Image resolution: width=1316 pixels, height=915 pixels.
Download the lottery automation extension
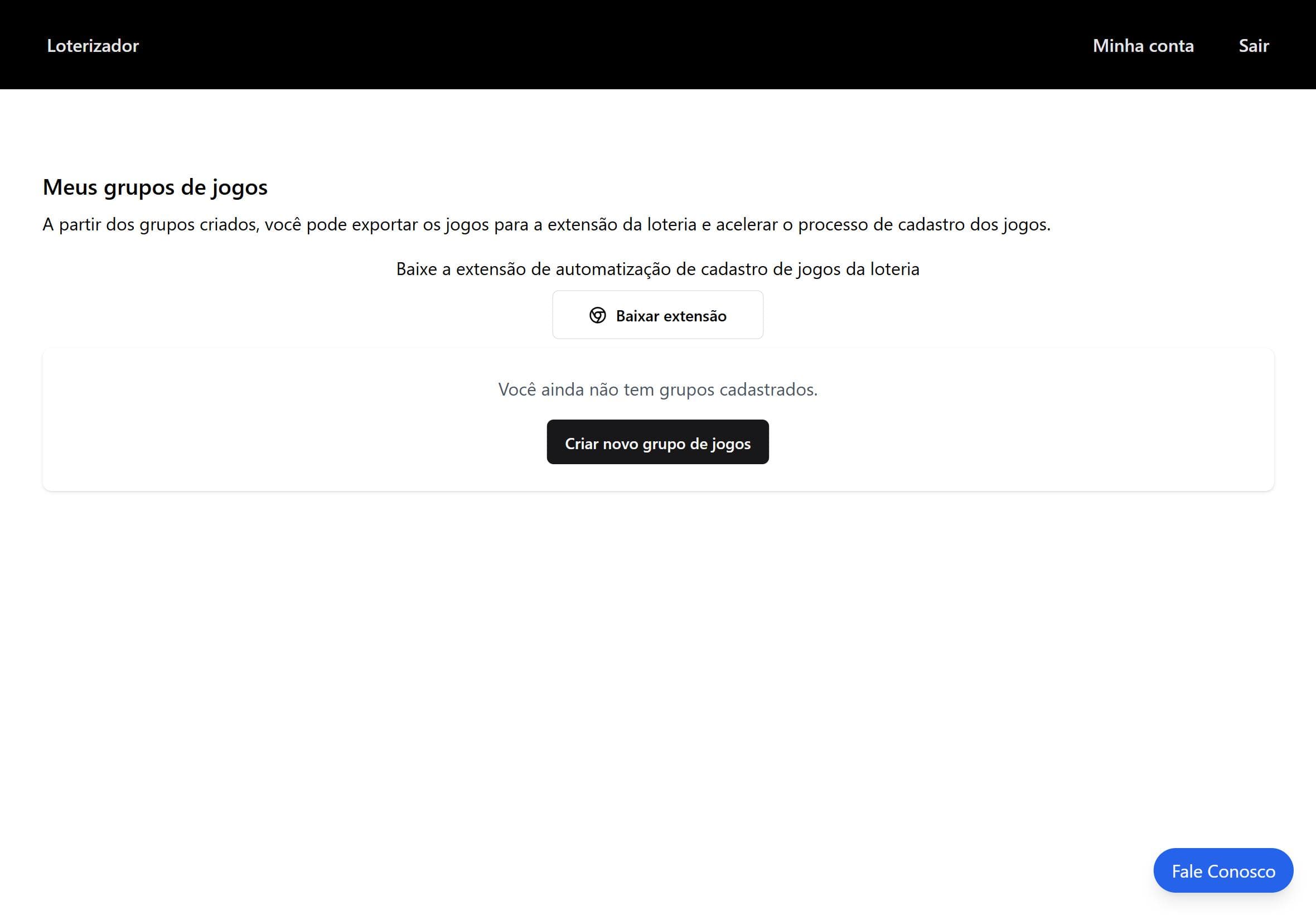657,315
